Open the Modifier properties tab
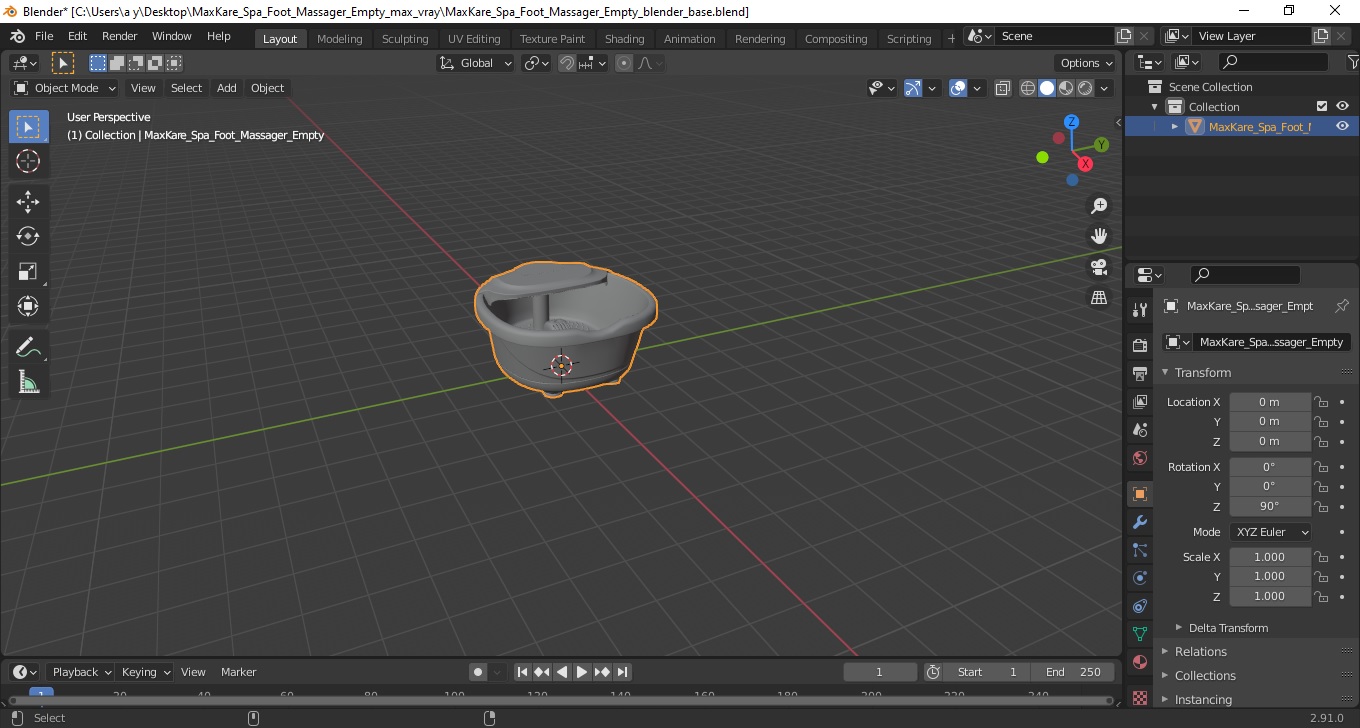 pyautogui.click(x=1140, y=522)
